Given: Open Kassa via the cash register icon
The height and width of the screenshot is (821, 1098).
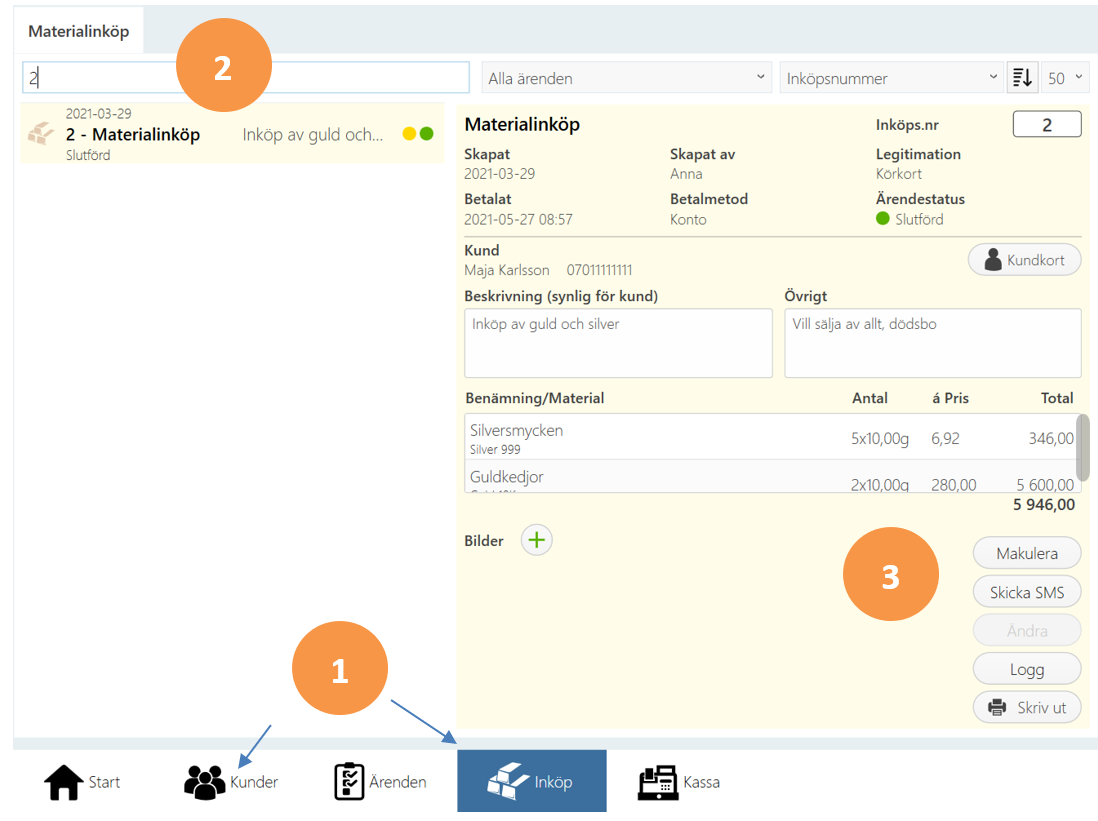Looking at the screenshot, I should click(x=658, y=782).
